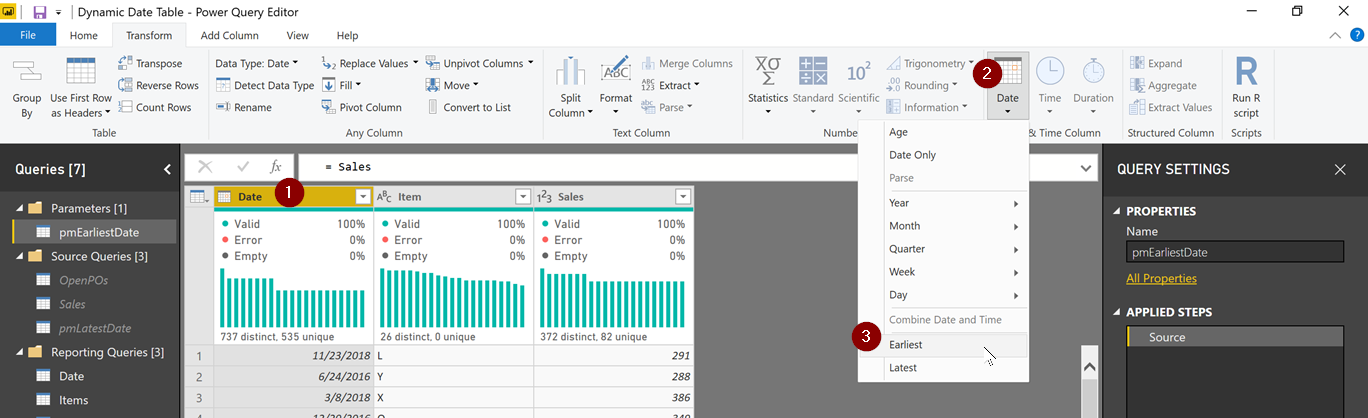This screenshot has width=1368, height=418.
Task: Close the Query Settings pane
Action: pos(1340,170)
